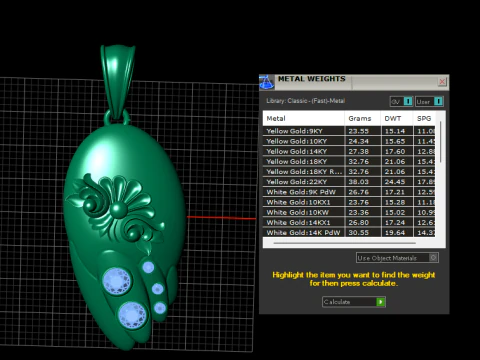The height and width of the screenshot is (360, 480).
Task: Select the White Gold:9K PdW row
Action: [x=349, y=192]
